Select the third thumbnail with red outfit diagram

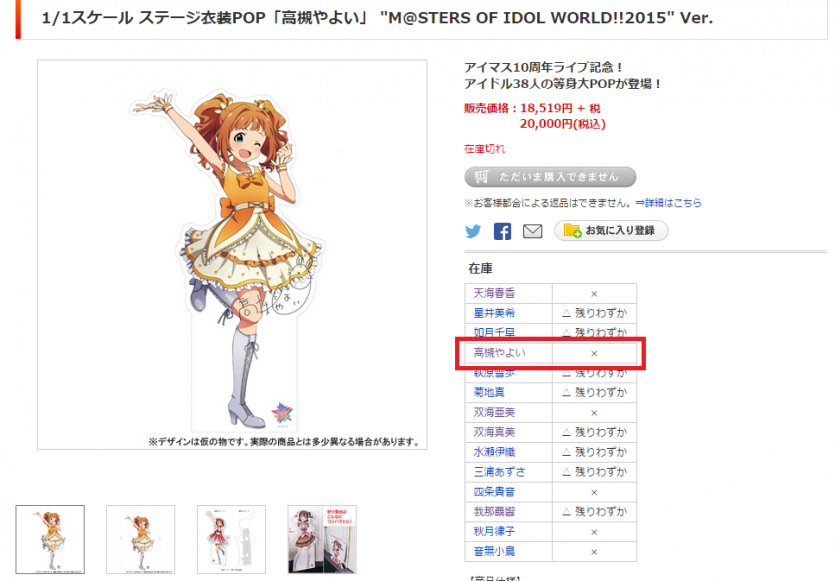pyautogui.click(x=231, y=539)
